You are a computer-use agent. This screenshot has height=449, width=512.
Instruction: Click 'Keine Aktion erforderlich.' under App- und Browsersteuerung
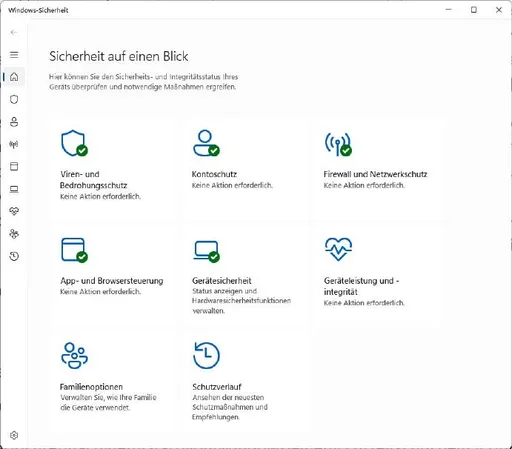100,292
